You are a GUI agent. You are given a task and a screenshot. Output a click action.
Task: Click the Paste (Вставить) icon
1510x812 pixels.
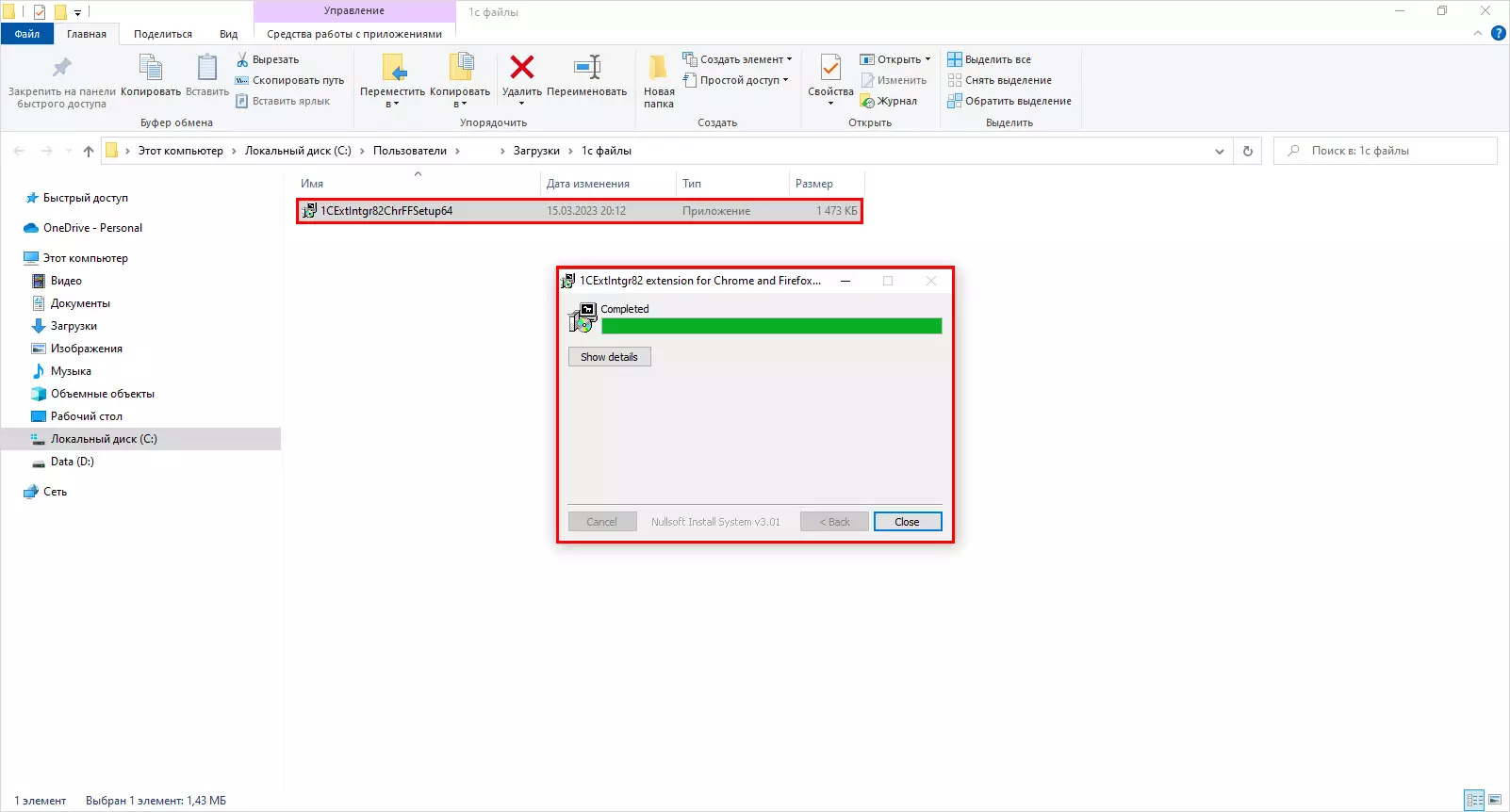(x=207, y=68)
